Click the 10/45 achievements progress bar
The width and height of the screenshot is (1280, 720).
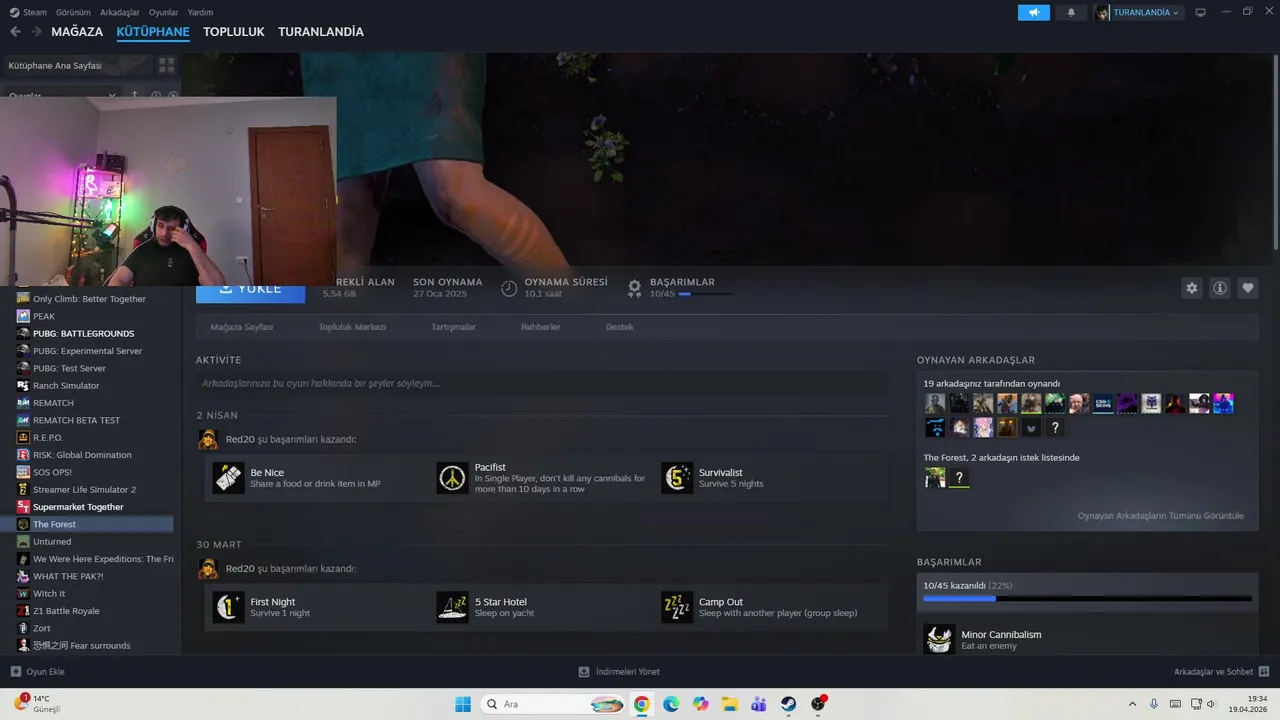(1087, 599)
